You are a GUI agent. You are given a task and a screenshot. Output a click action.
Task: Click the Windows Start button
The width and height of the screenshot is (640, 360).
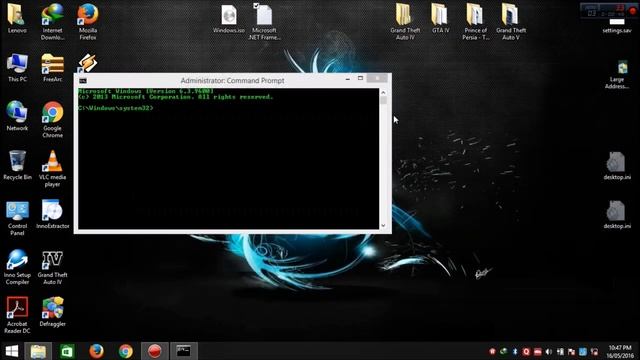click(12, 351)
